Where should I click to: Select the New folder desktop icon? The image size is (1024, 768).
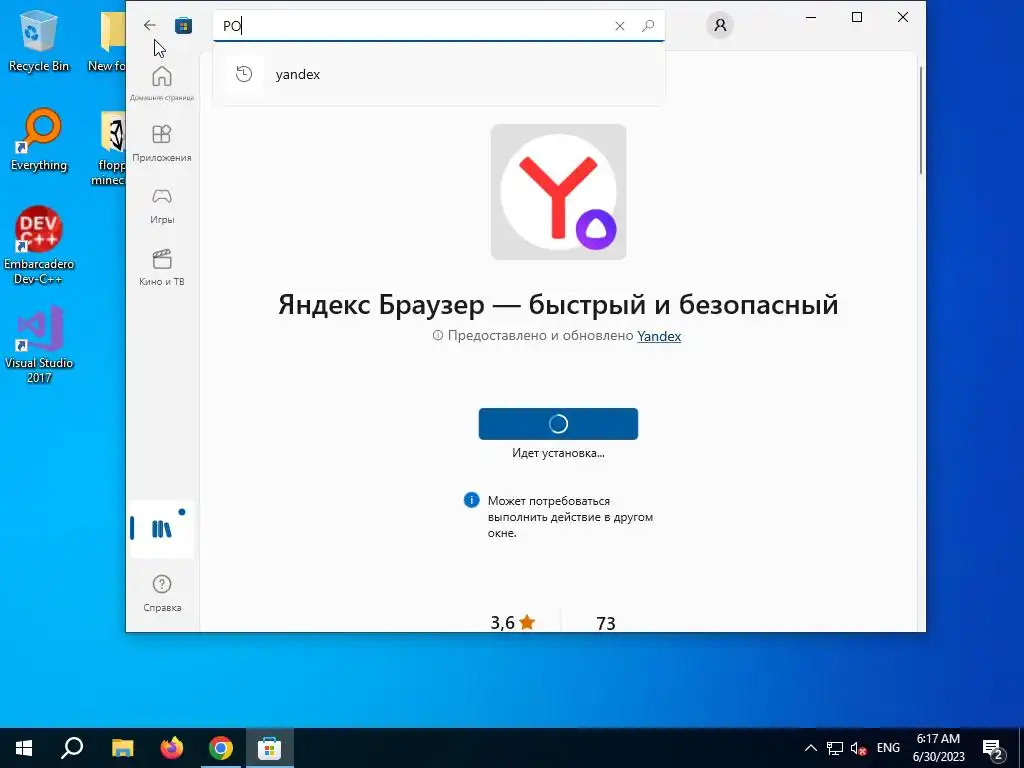[x=108, y=42]
